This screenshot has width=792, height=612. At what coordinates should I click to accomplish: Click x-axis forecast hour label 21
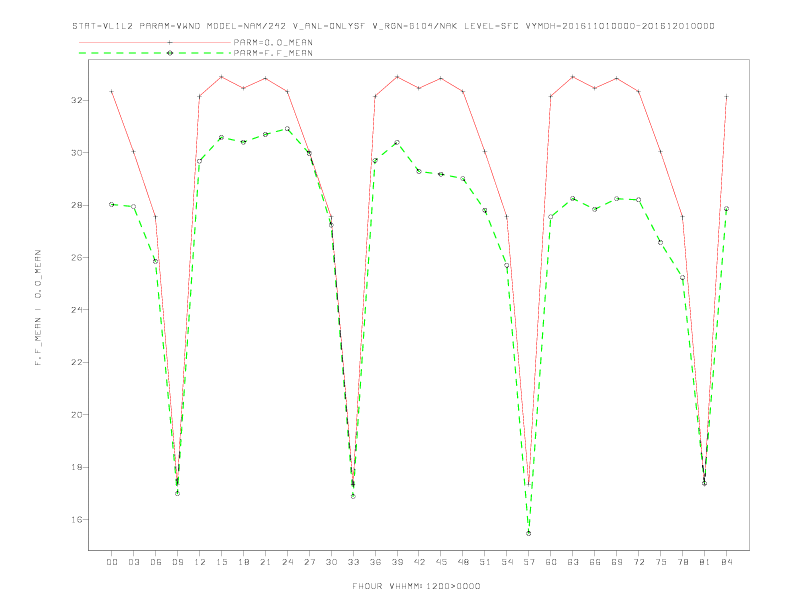[x=266, y=562]
